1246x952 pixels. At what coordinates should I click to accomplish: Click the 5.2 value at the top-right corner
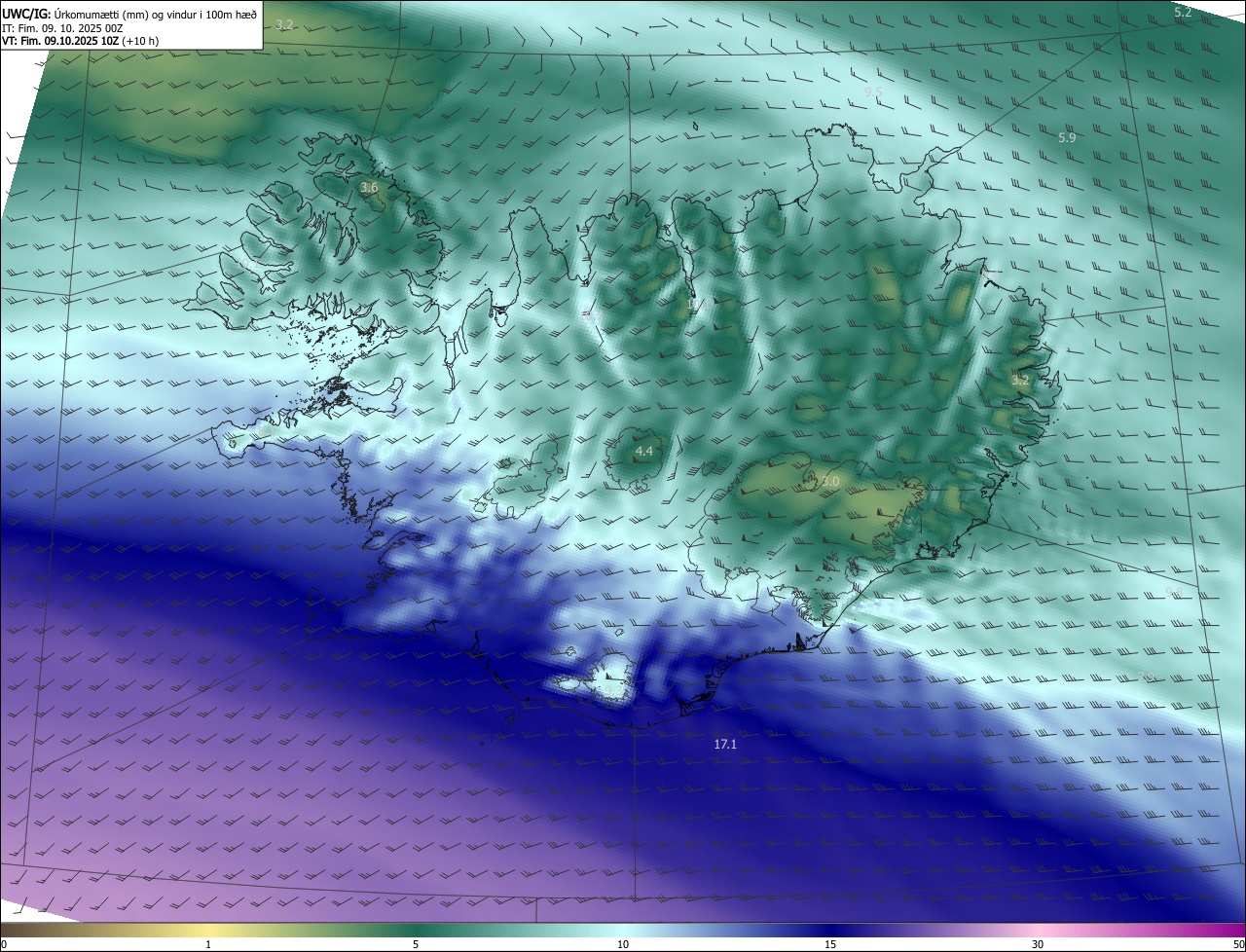(1183, 13)
